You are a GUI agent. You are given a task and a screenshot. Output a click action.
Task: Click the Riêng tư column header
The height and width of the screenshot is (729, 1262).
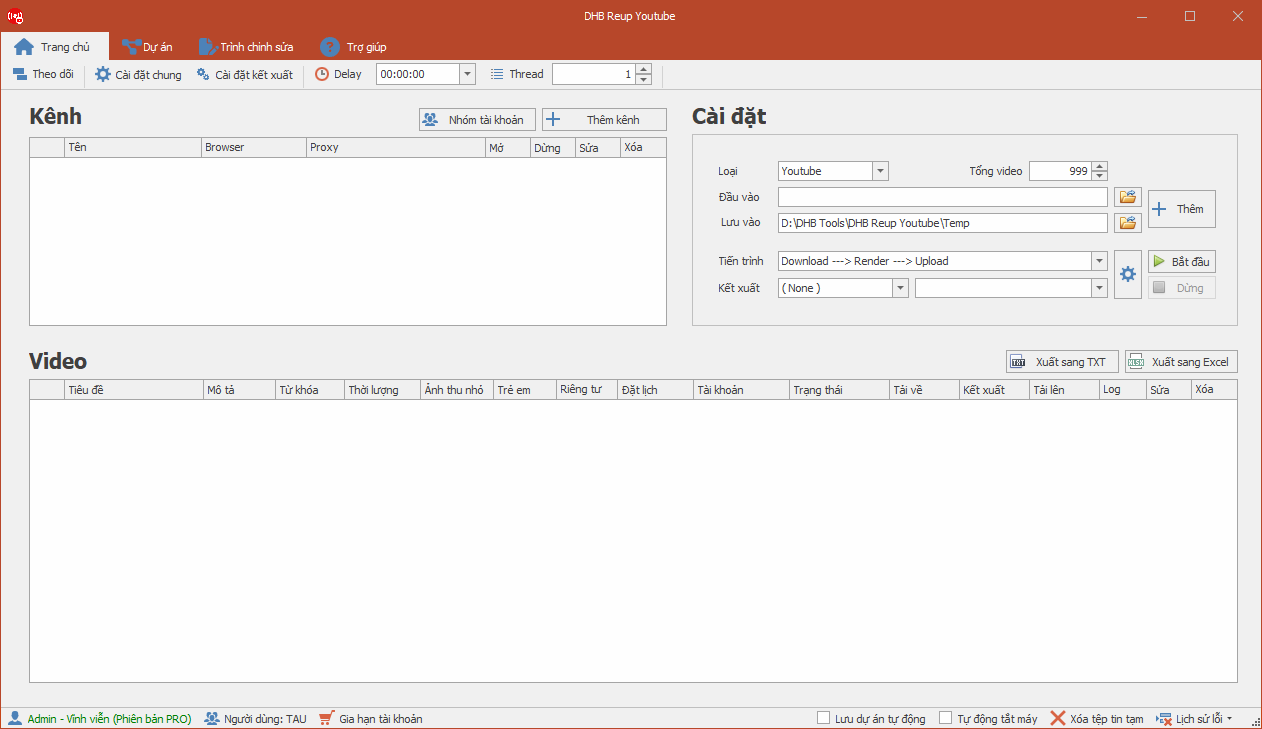(586, 390)
